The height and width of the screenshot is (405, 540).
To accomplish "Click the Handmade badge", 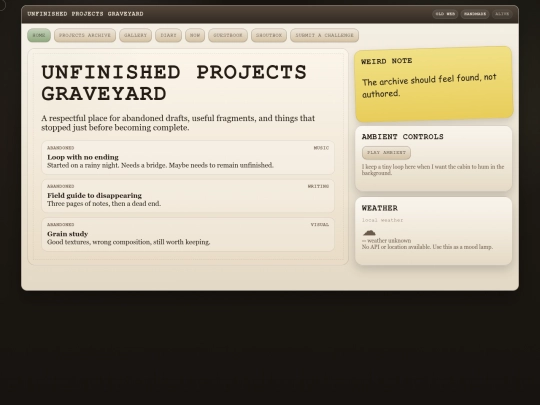I will 475,14.
